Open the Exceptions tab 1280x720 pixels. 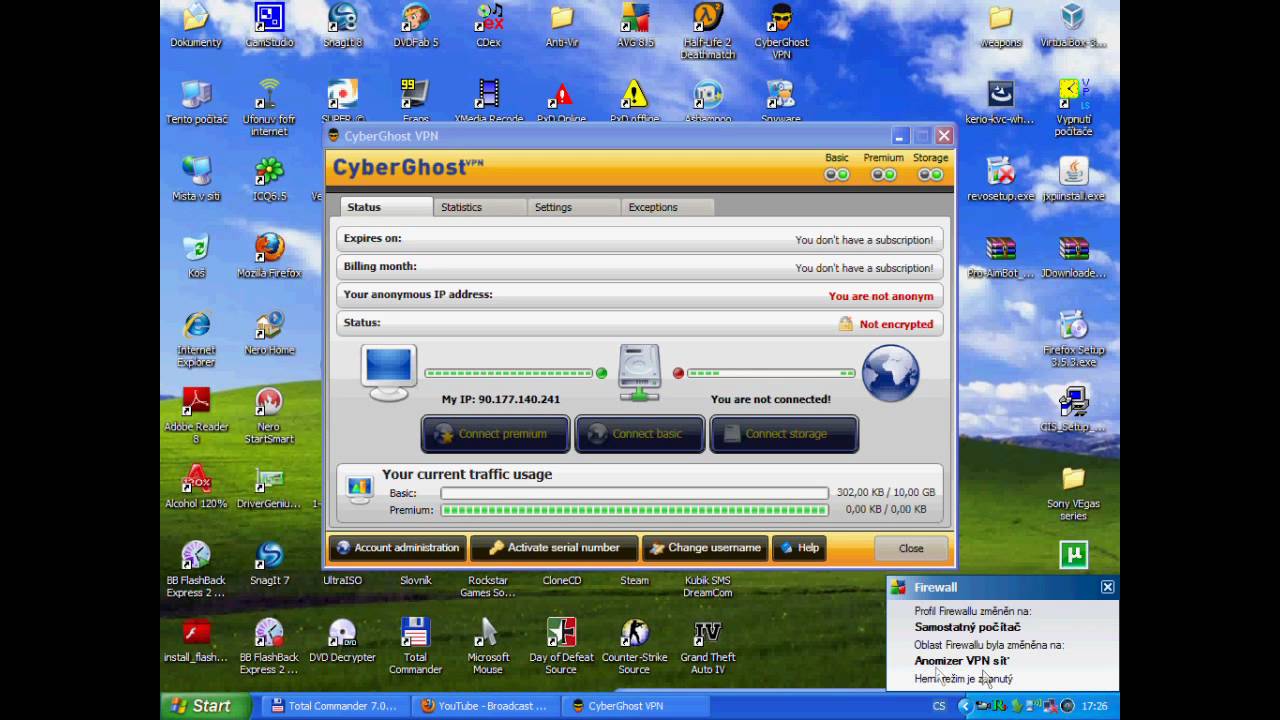pos(667,207)
